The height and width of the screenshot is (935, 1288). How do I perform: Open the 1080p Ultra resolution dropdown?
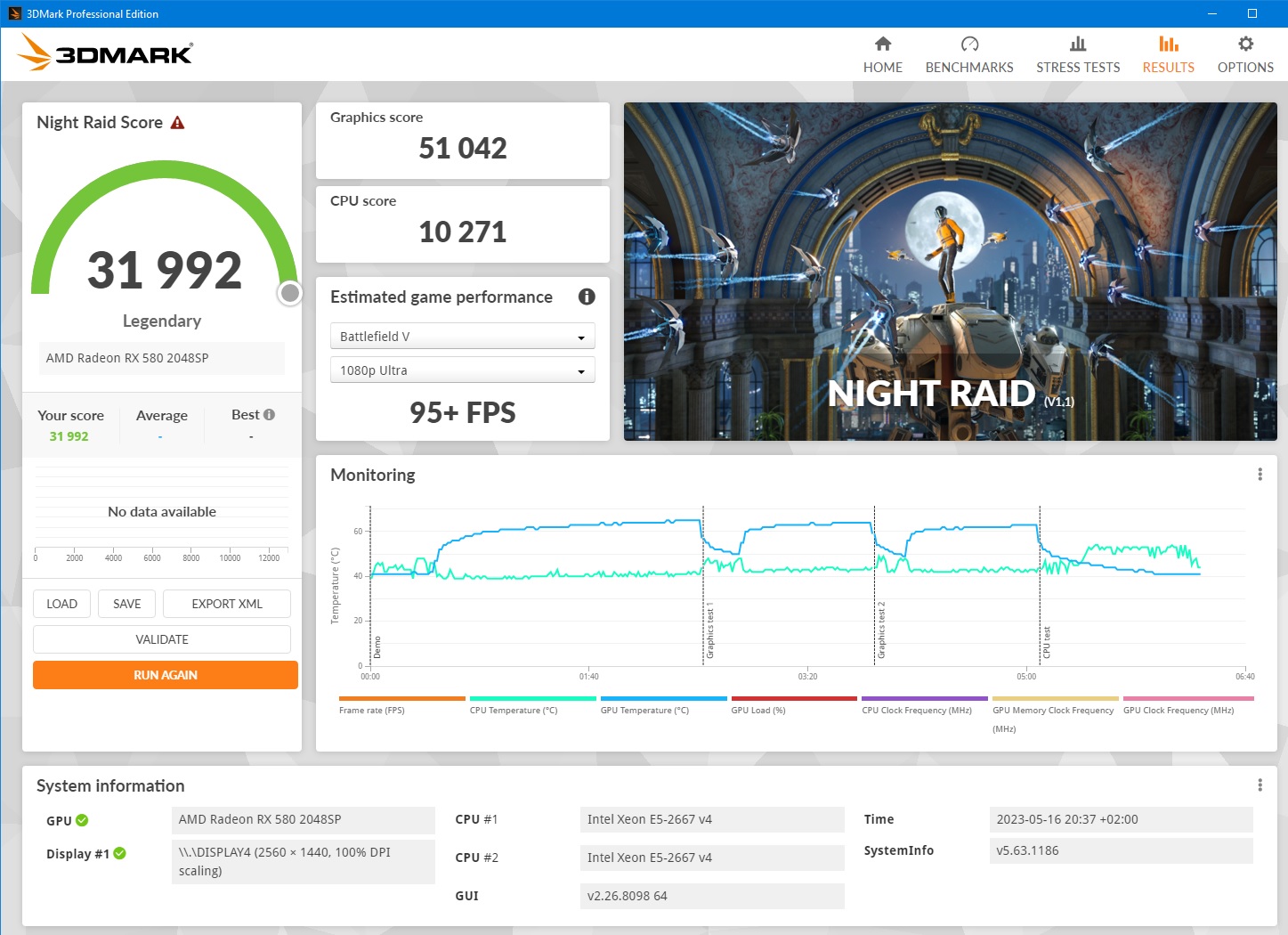462,370
